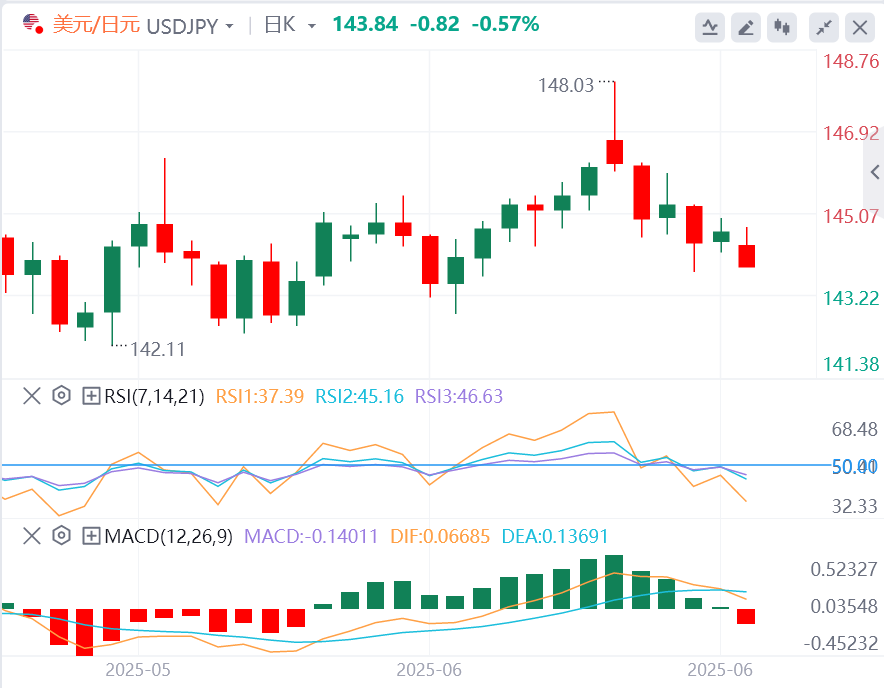Screen dimensions: 884x688
Task: Open the indicators line-chart icon
Action: (710, 27)
